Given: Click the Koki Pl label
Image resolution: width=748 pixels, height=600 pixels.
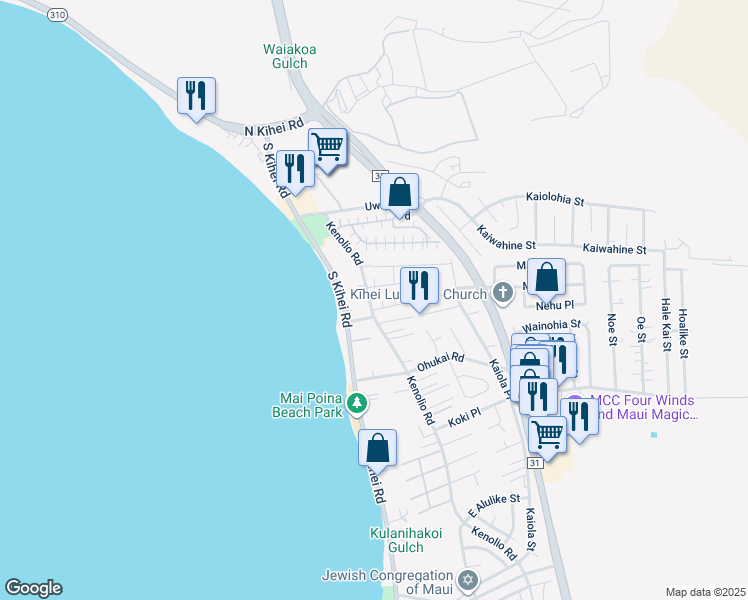Looking at the screenshot, I should coord(464,417).
